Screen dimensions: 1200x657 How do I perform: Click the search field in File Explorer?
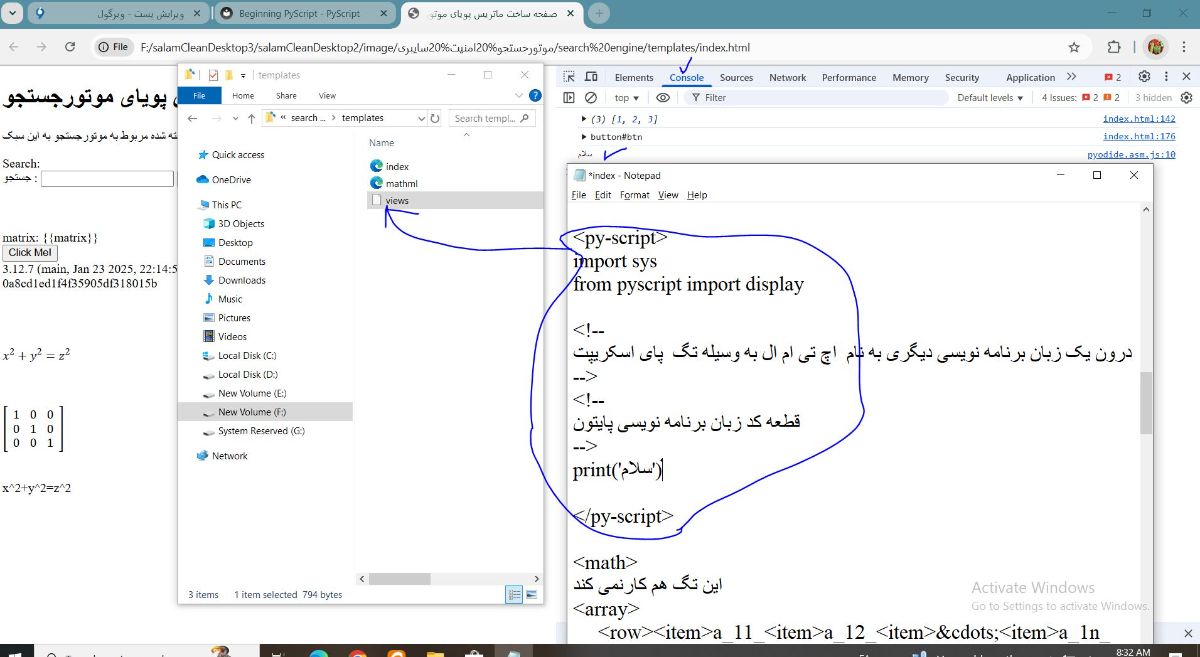tap(490, 118)
